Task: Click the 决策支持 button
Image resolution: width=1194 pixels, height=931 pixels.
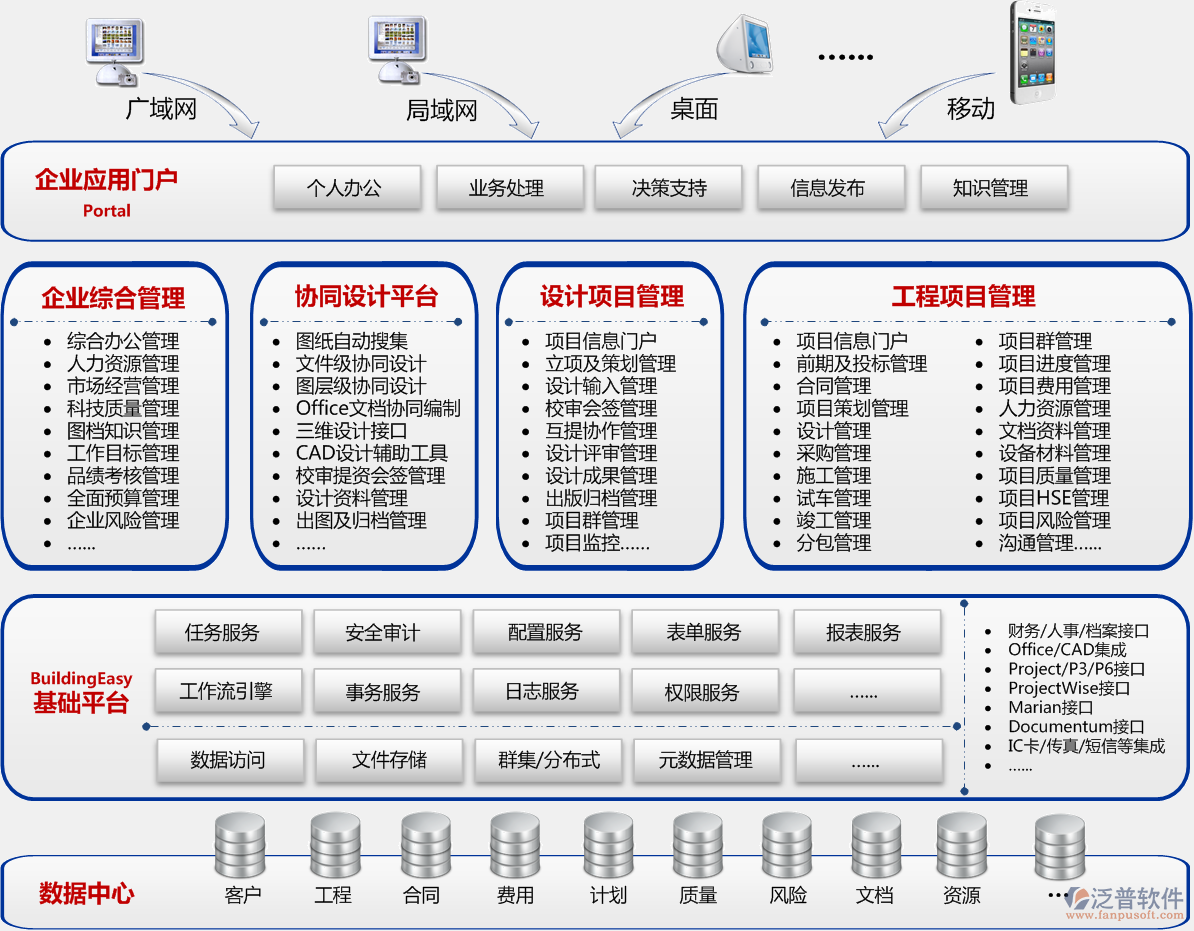Action: [668, 187]
